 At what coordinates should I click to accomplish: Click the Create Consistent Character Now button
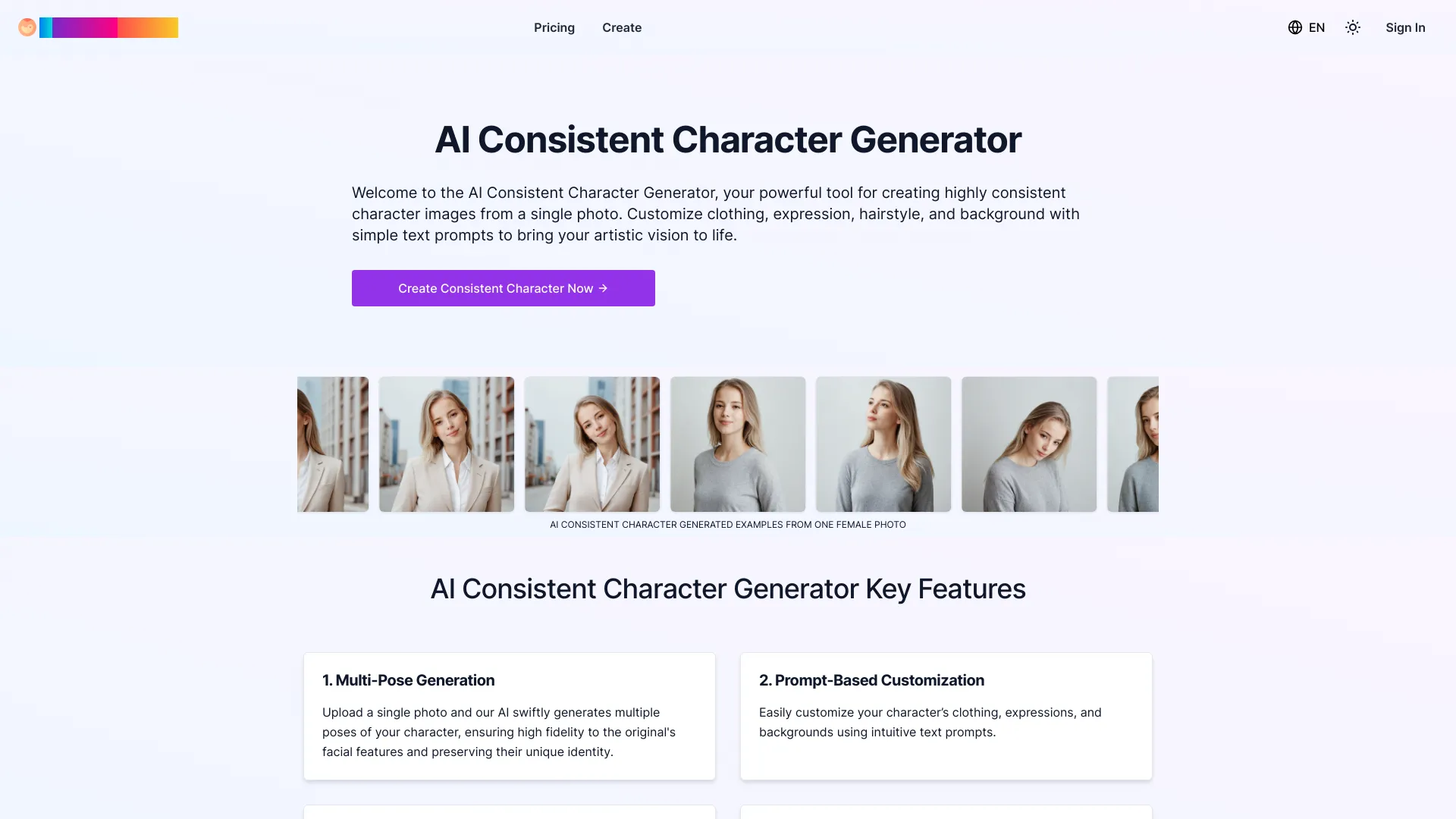tap(503, 288)
